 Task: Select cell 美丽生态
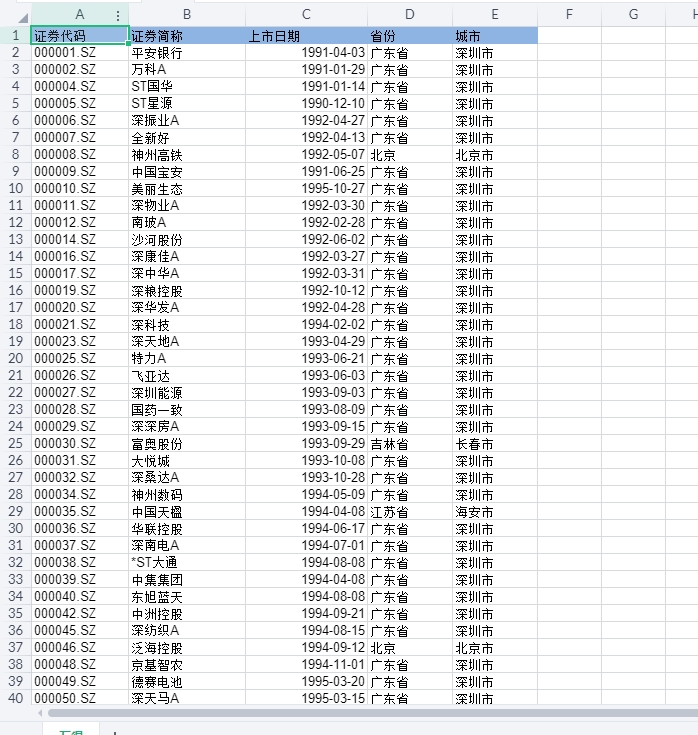pos(187,188)
